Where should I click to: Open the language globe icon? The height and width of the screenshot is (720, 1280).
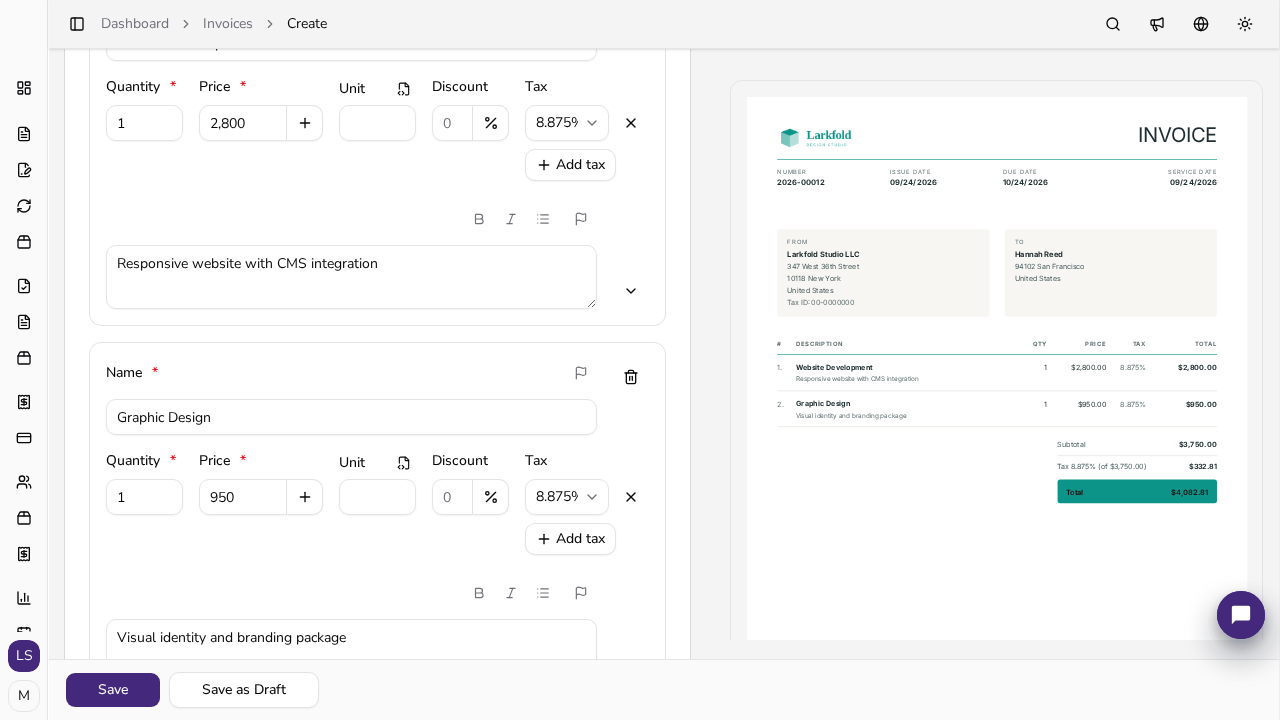(x=1201, y=24)
